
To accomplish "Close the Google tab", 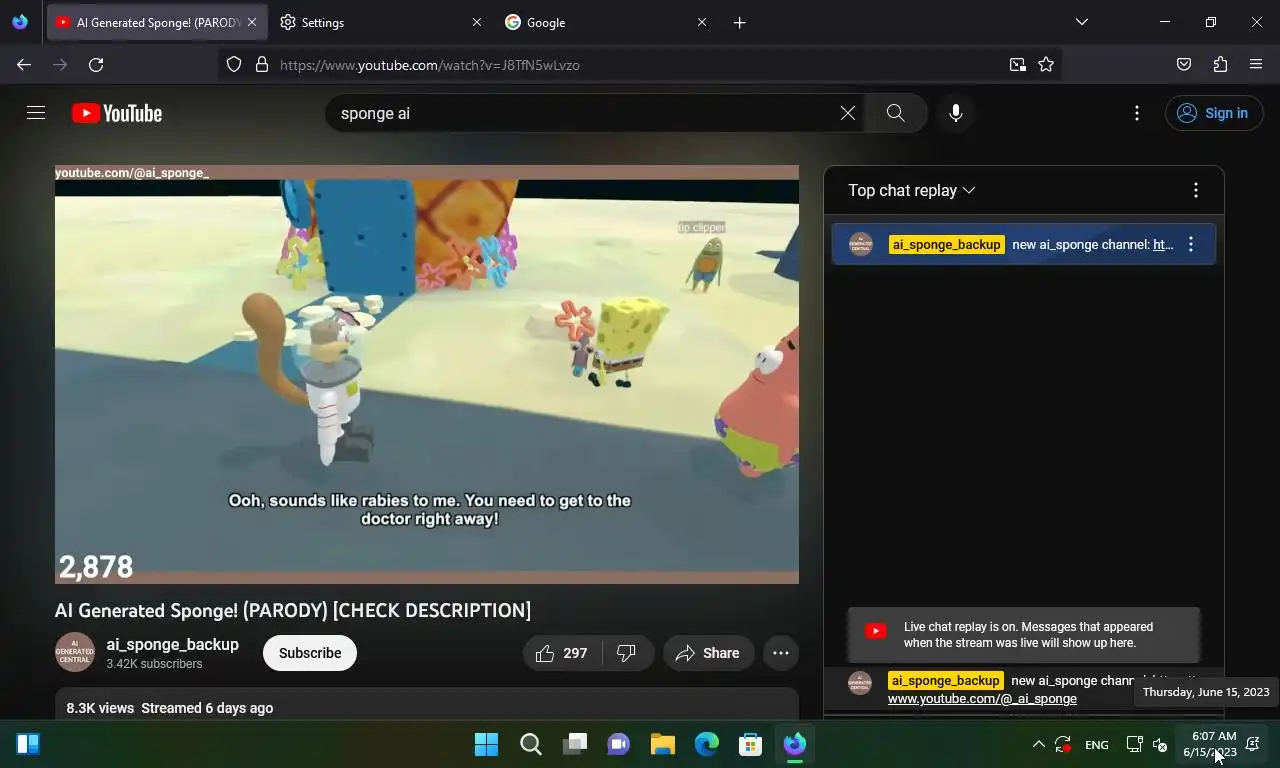I will coord(702,22).
